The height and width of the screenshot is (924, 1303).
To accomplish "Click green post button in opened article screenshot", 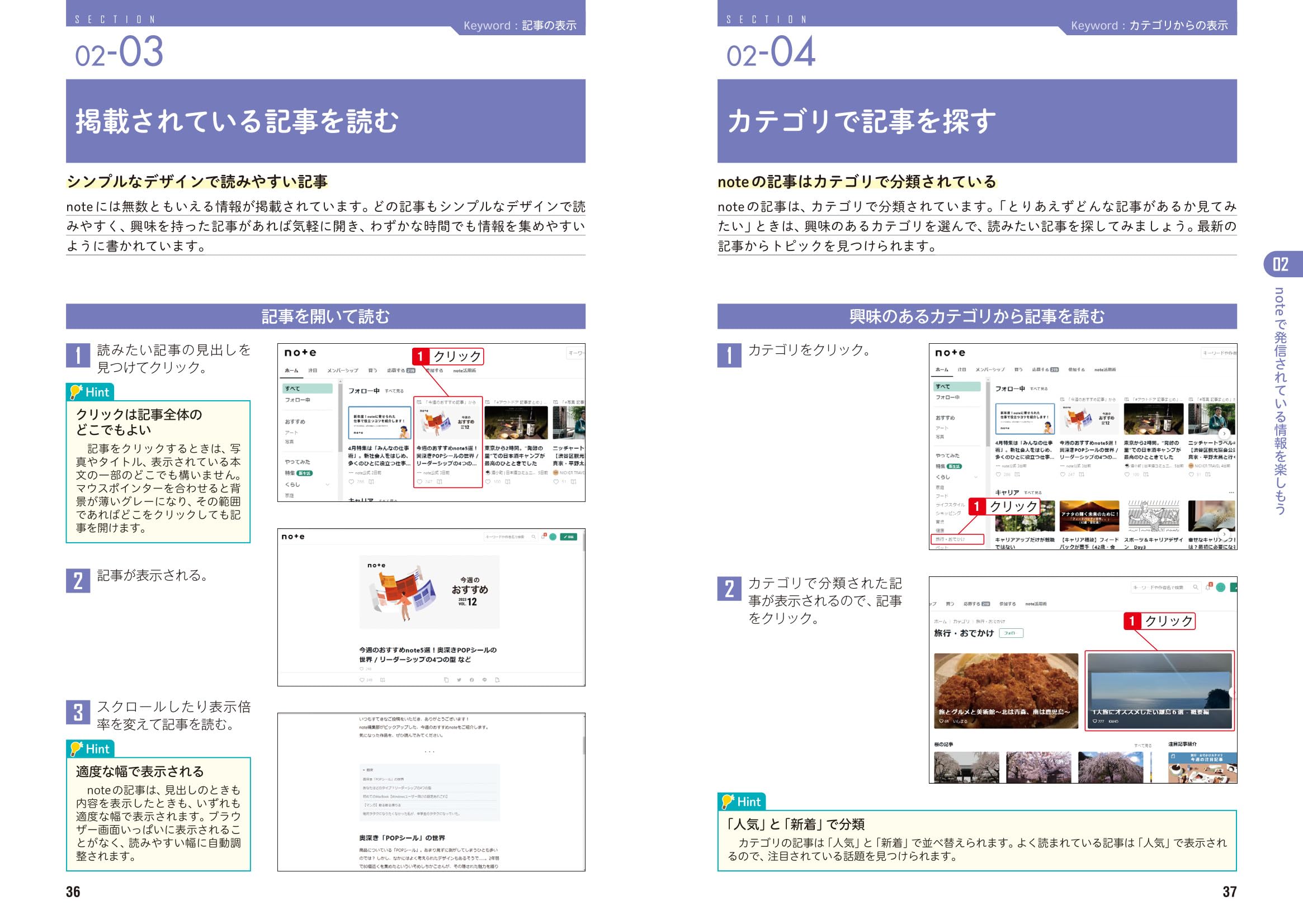I will coord(569,537).
